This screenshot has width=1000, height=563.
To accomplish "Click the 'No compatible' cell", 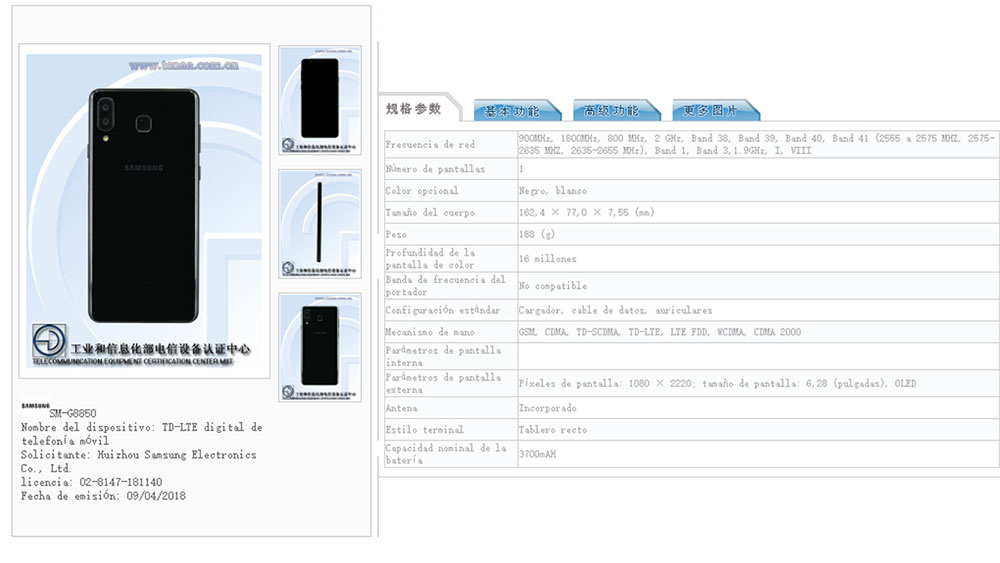I will click(552, 286).
